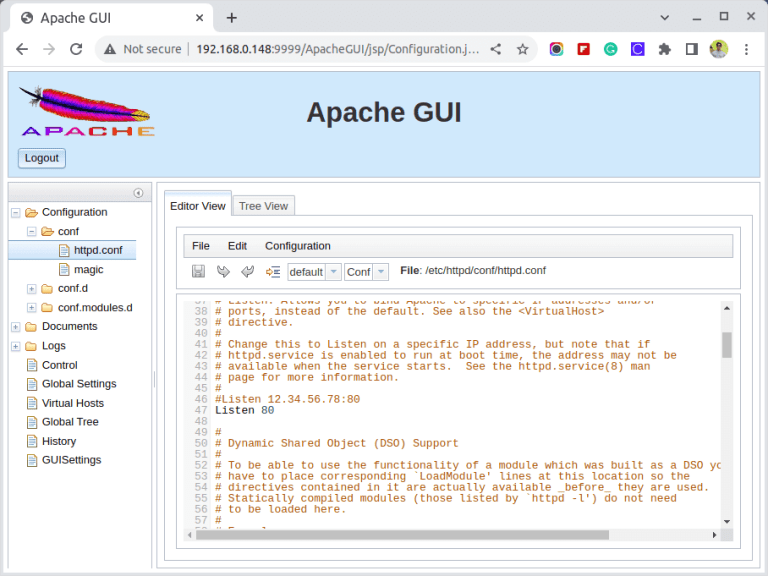Open the tab search chevron
Viewport: 768px width, 576px height.
point(665,18)
